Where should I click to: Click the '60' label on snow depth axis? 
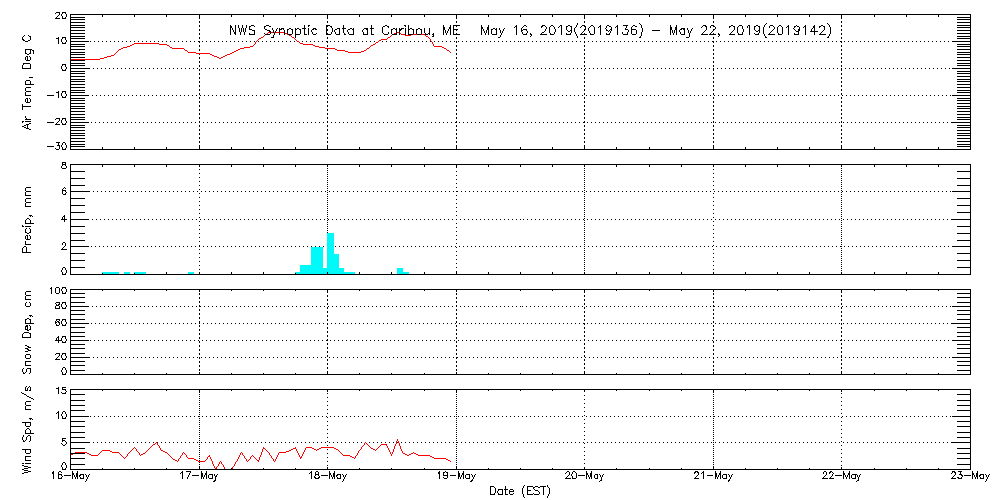59,324
